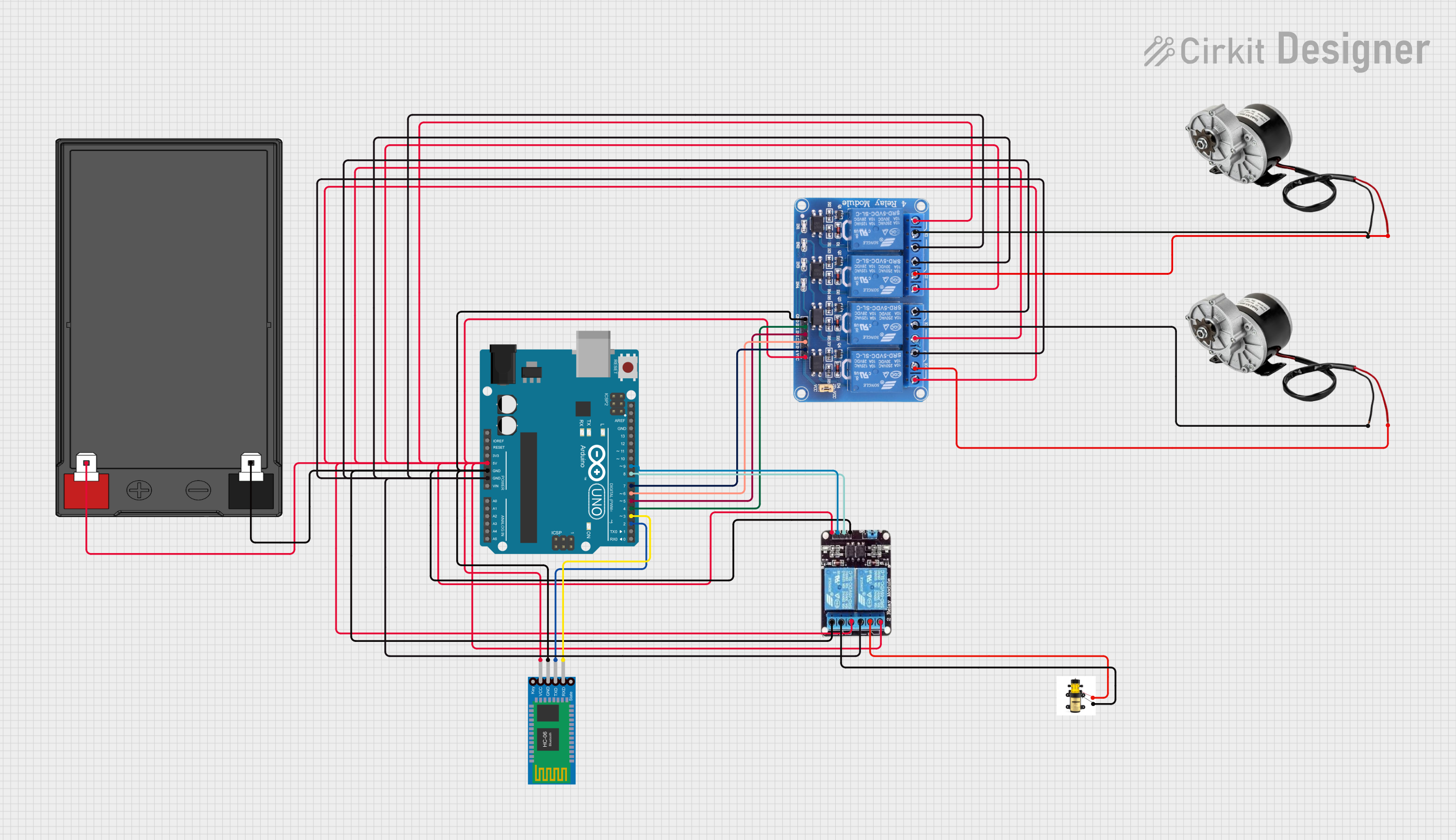
Task: Click the minus symbol on battery casing
Action: [199, 490]
